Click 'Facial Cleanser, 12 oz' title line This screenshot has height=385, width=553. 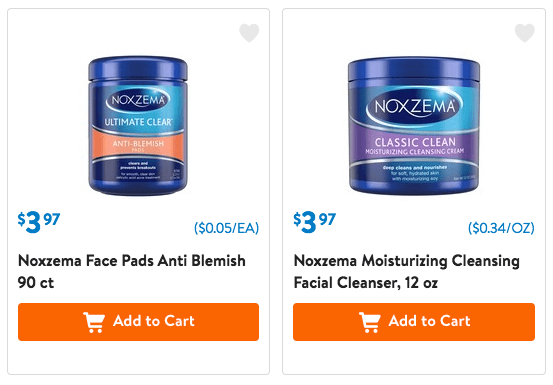click(366, 283)
